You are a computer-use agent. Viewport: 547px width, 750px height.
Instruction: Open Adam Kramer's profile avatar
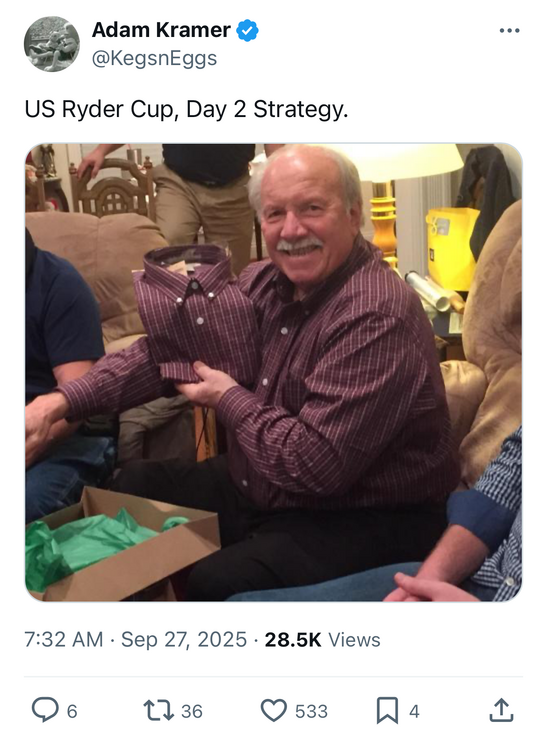[x=52, y=44]
